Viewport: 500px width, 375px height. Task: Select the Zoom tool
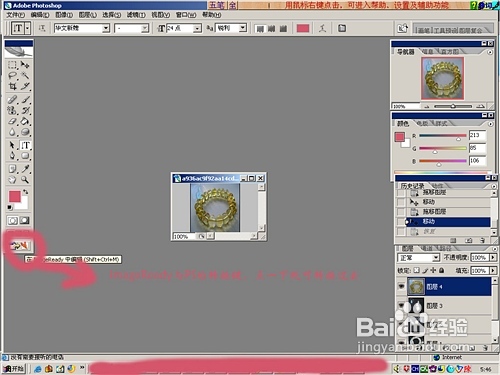(25, 180)
